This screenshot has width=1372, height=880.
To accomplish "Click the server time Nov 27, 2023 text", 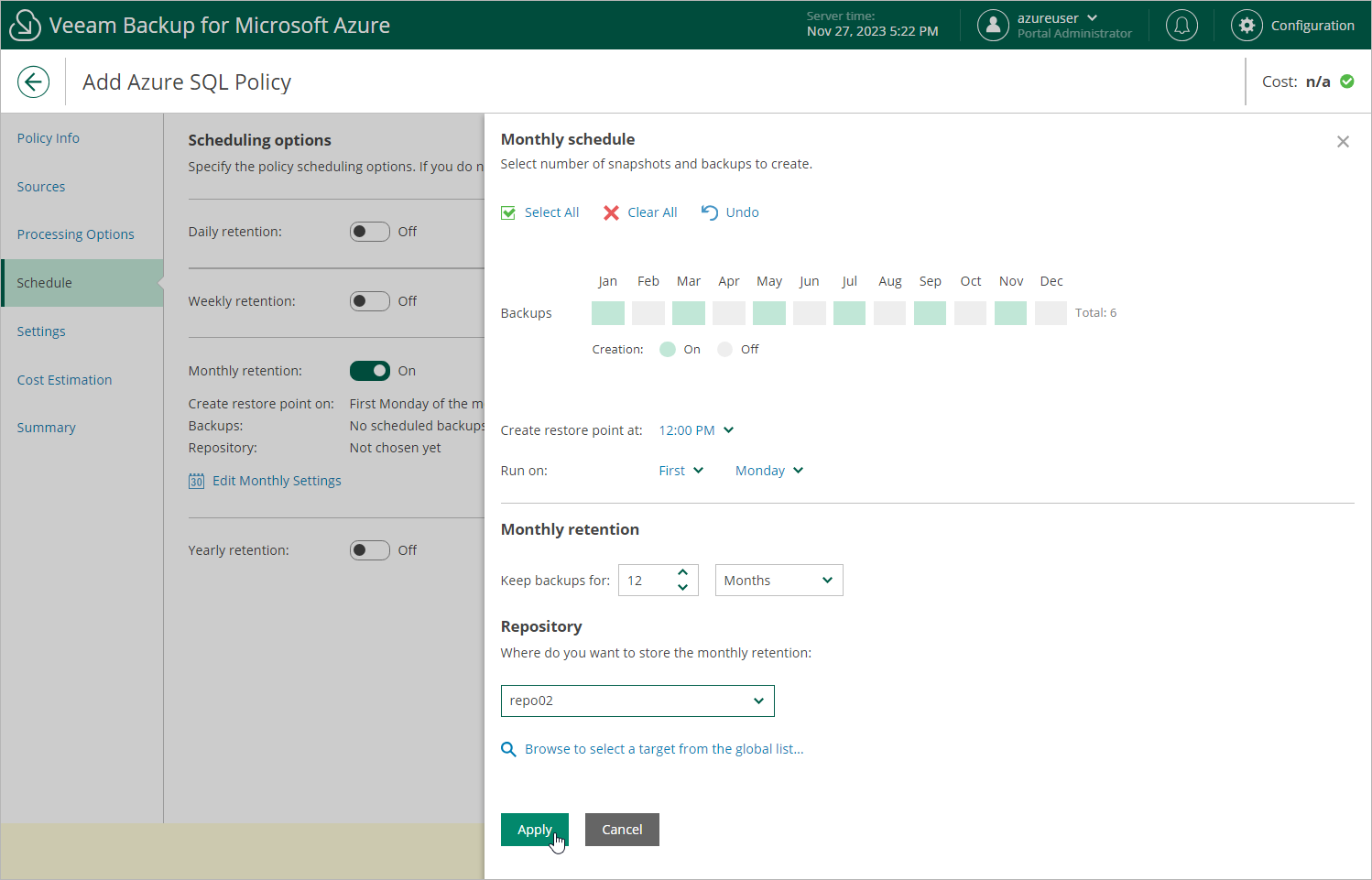I will pos(872,31).
